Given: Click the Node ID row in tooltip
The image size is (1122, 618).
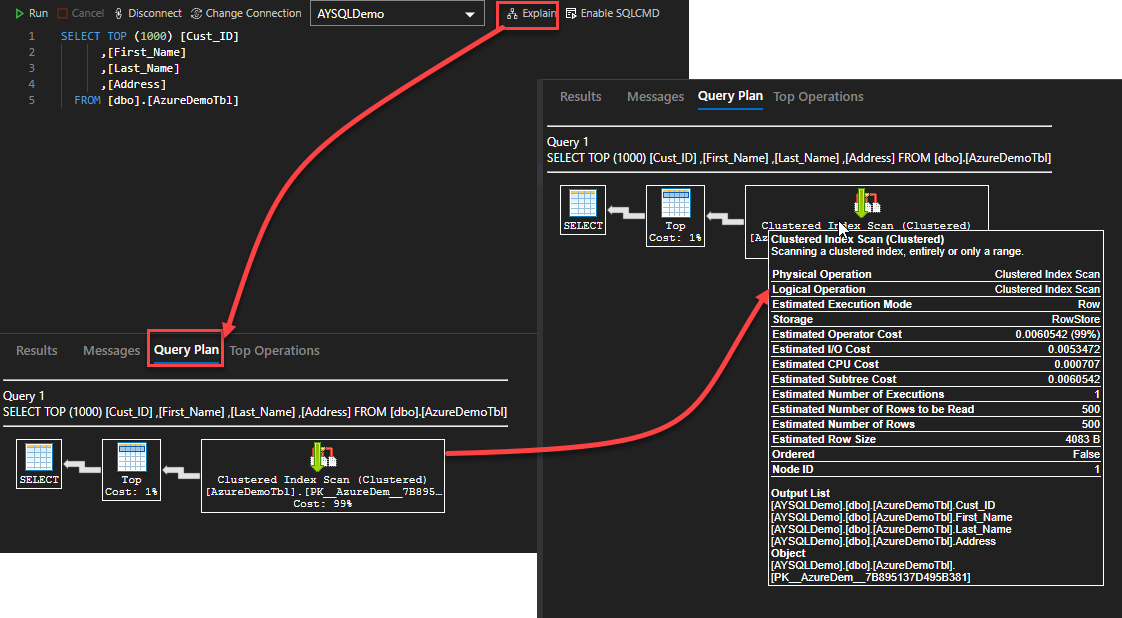Looking at the screenshot, I should tap(935, 469).
